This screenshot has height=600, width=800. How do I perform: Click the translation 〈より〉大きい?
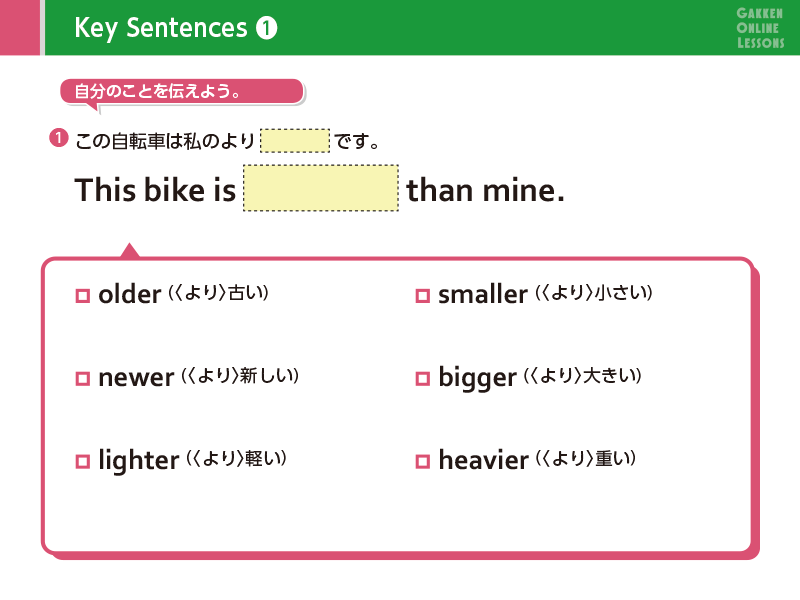pyautogui.click(x=585, y=377)
